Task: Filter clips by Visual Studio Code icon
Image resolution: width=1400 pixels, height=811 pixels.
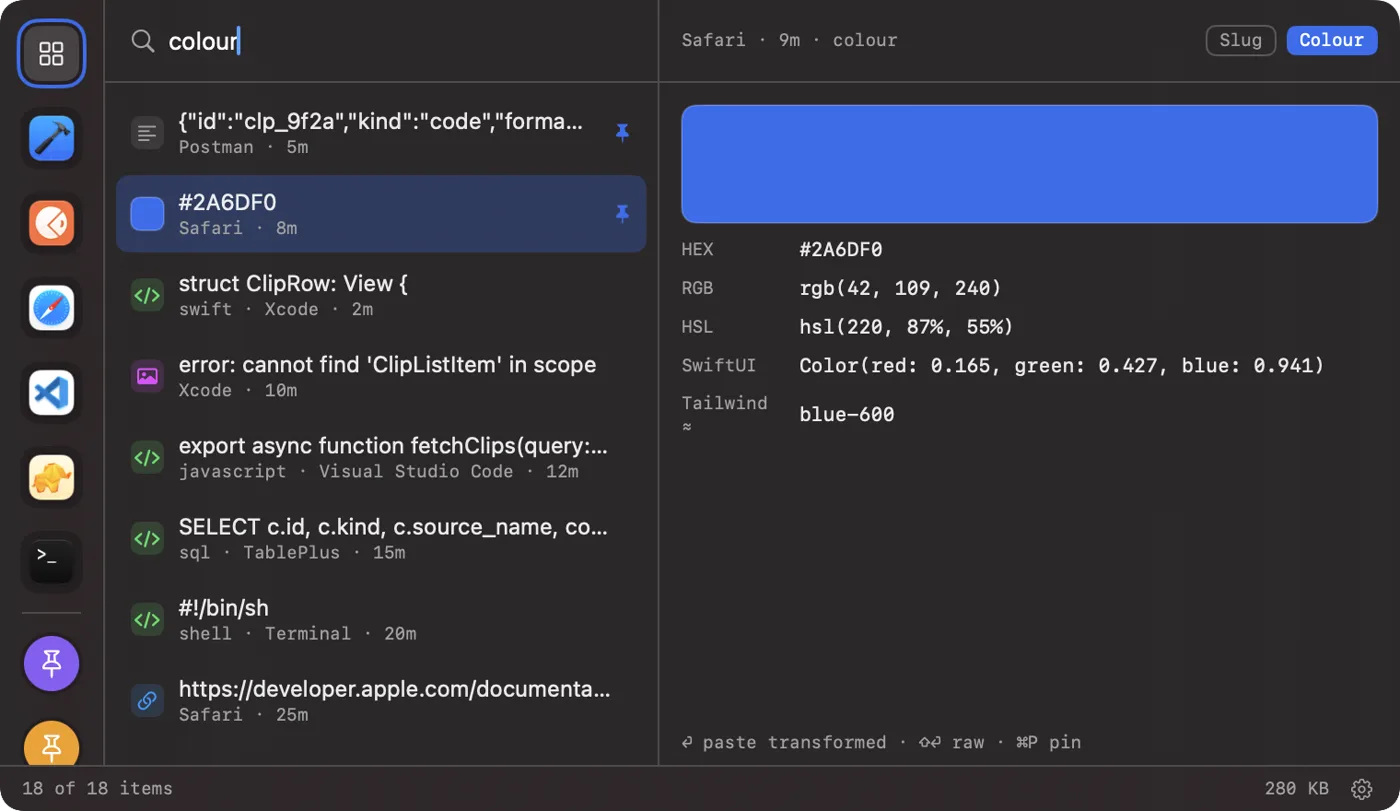Action: (52, 393)
